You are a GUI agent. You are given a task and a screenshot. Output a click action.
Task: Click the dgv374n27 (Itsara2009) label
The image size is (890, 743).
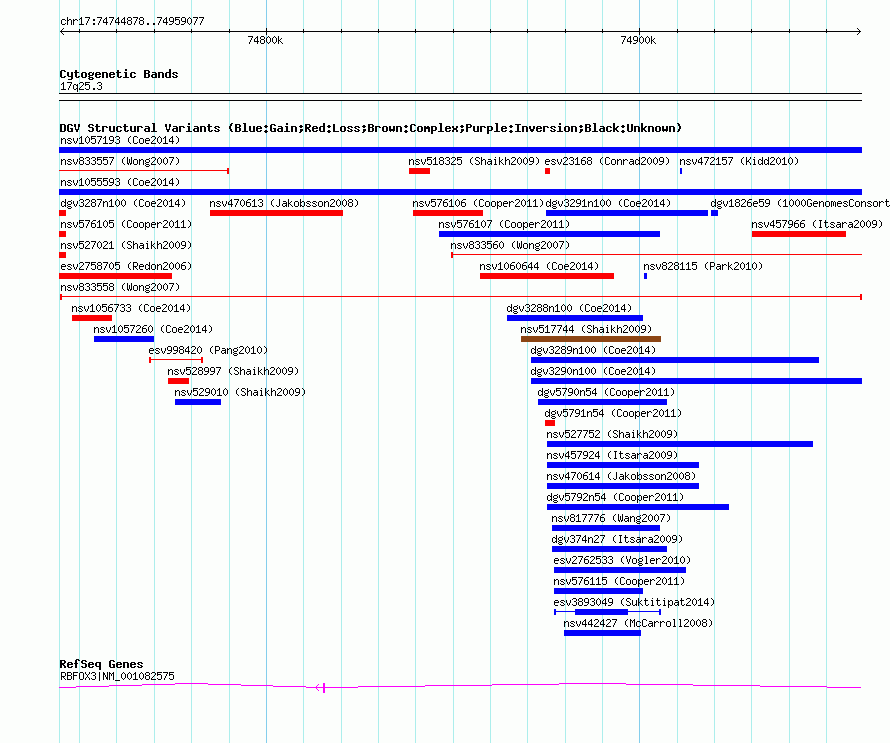coord(617,539)
